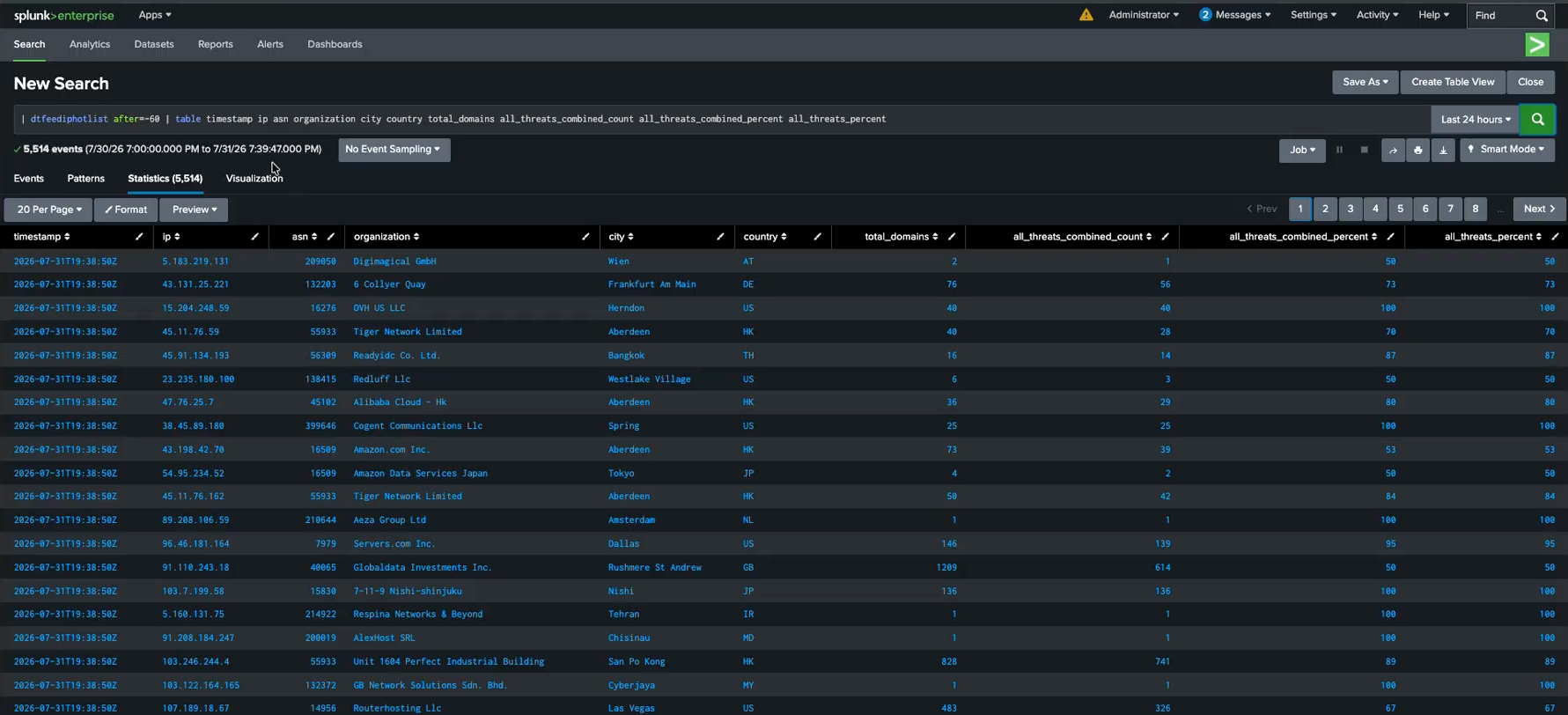
Task: Switch to the Visualization tab
Action: click(254, 179)
